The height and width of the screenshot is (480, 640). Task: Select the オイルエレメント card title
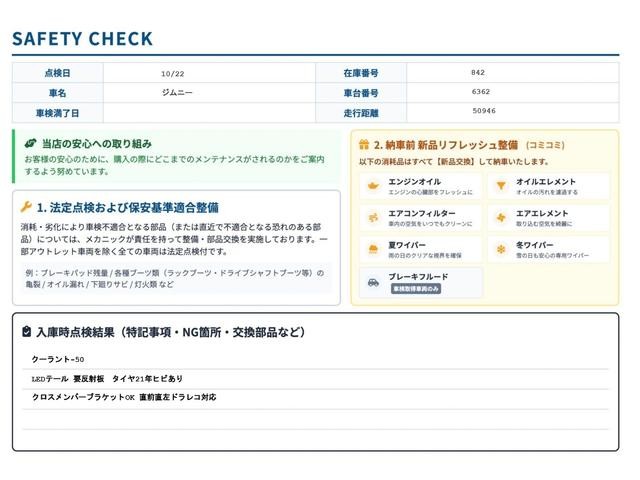(x=546, y=182)
